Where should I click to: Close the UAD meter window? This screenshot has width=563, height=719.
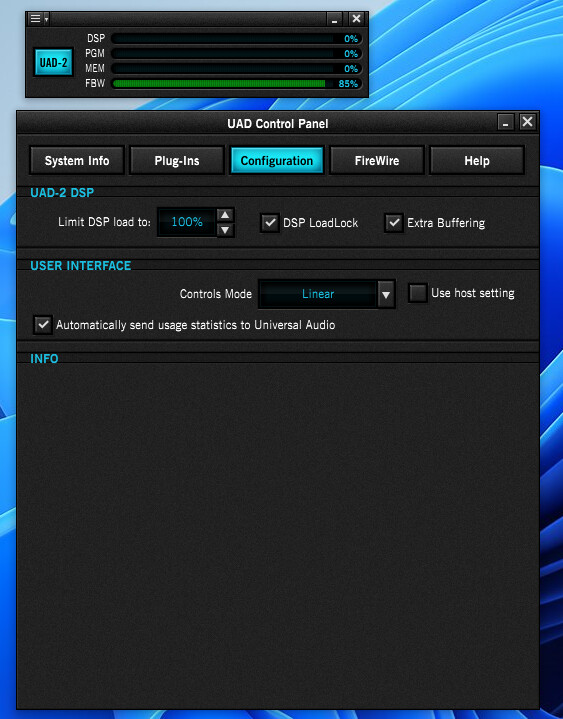pyautogui.click(x=356, y=19)
